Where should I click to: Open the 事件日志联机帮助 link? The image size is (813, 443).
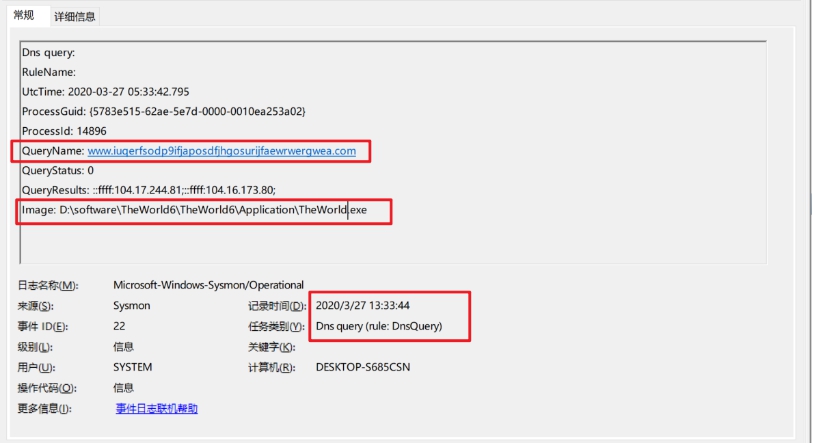pos(157,409)
